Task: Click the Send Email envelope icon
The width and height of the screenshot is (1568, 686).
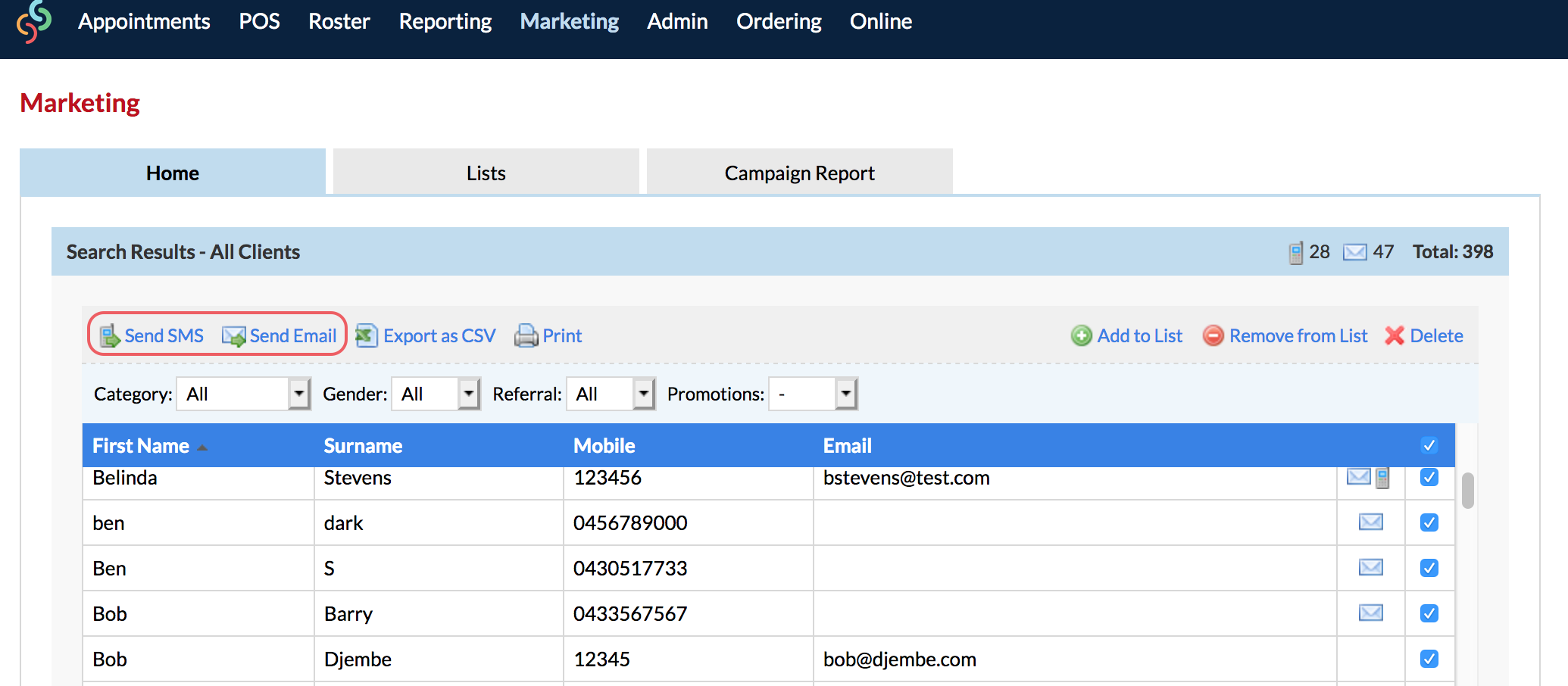Action: pos(233,335)
